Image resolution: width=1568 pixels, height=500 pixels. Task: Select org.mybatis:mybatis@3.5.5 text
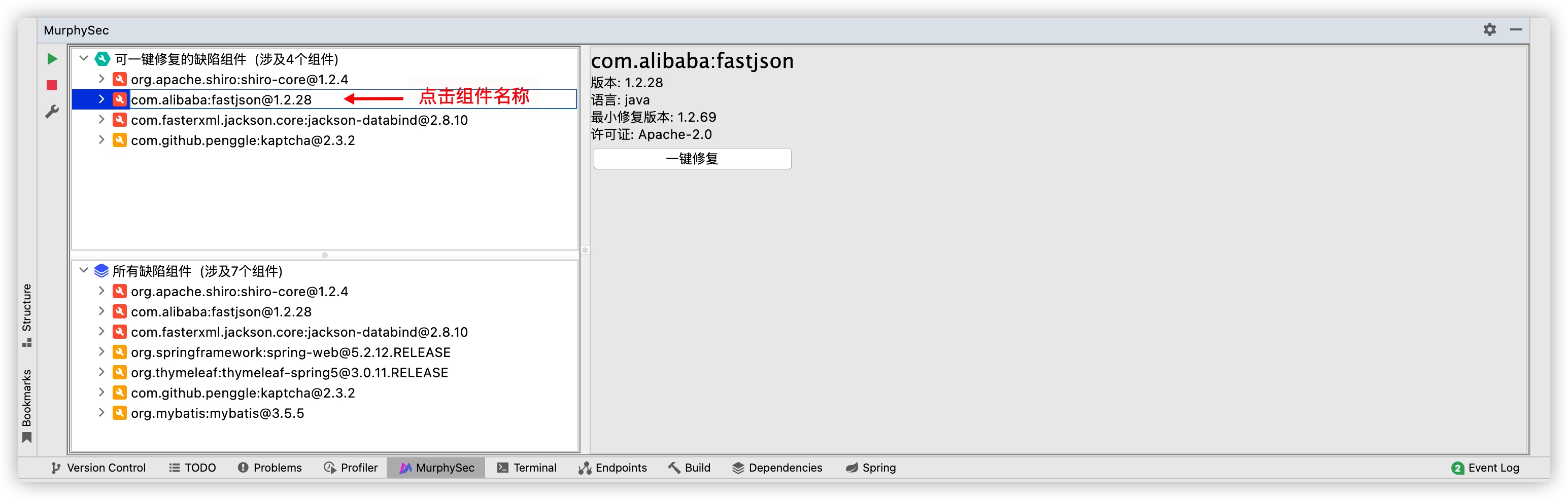pyautogui.click(x=217, y=413)
